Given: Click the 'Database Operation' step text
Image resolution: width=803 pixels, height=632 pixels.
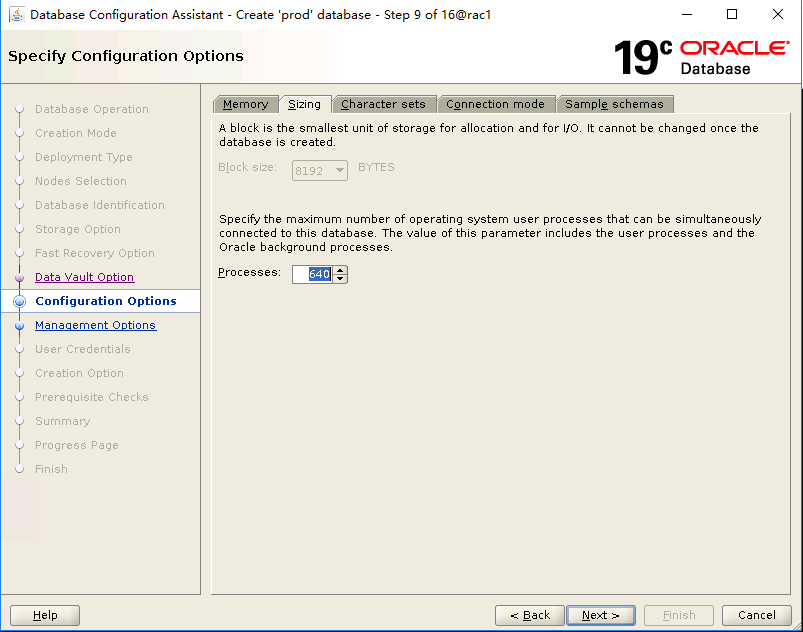Looking at the screenshot, I should click(x=92, y=109).
